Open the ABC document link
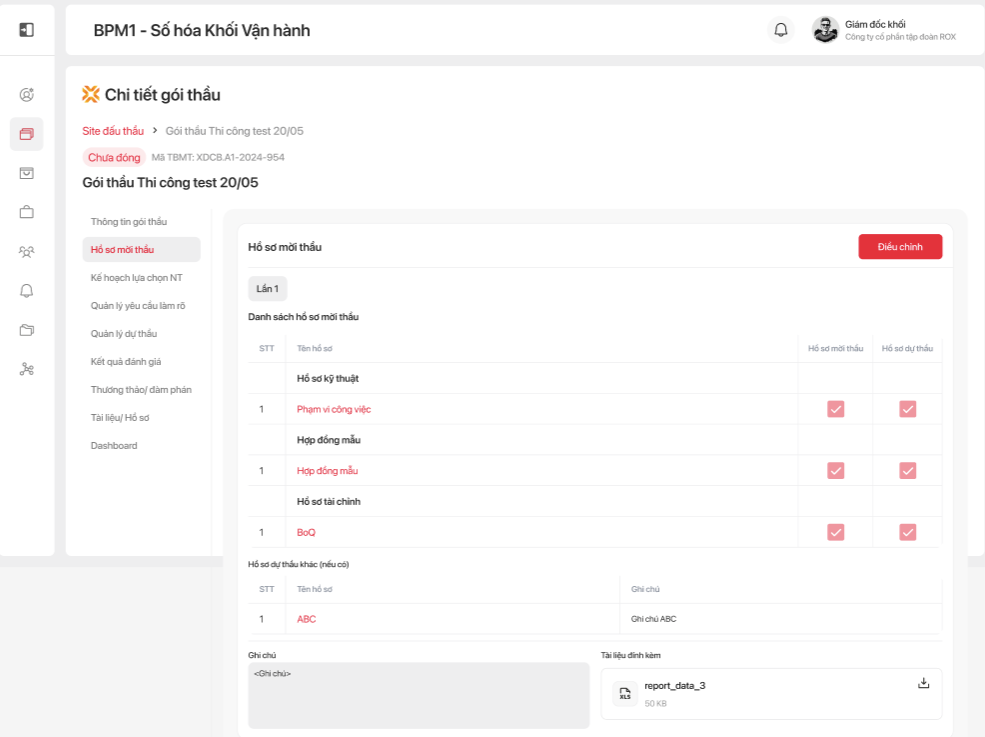This screenshot has width=985, height=737. coord(306,619)
